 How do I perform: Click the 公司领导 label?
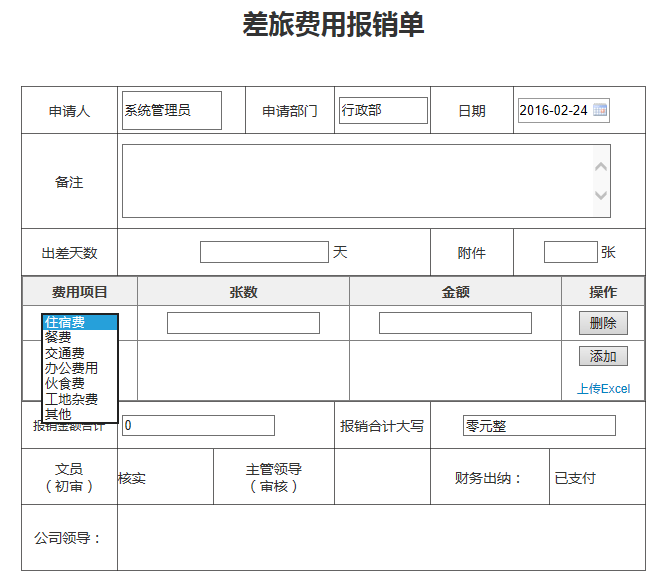(68, 538)
